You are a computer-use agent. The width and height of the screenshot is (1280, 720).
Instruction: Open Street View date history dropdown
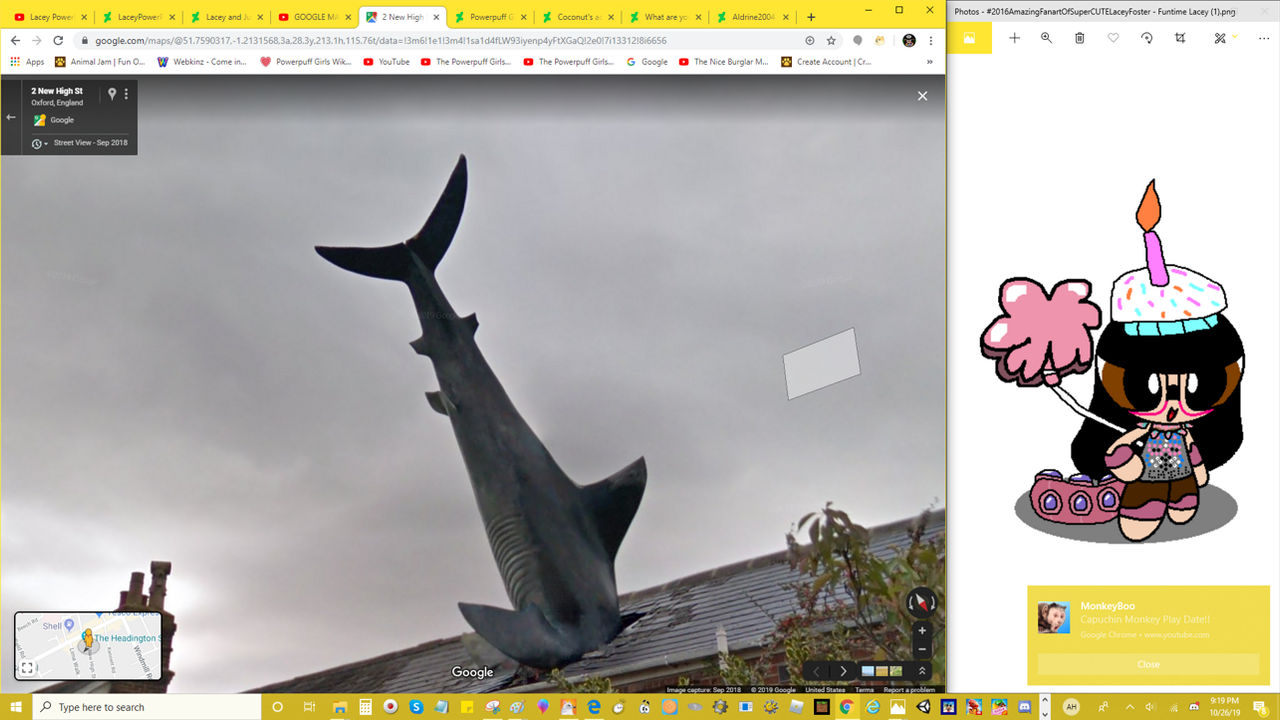[x=39, y=144]
